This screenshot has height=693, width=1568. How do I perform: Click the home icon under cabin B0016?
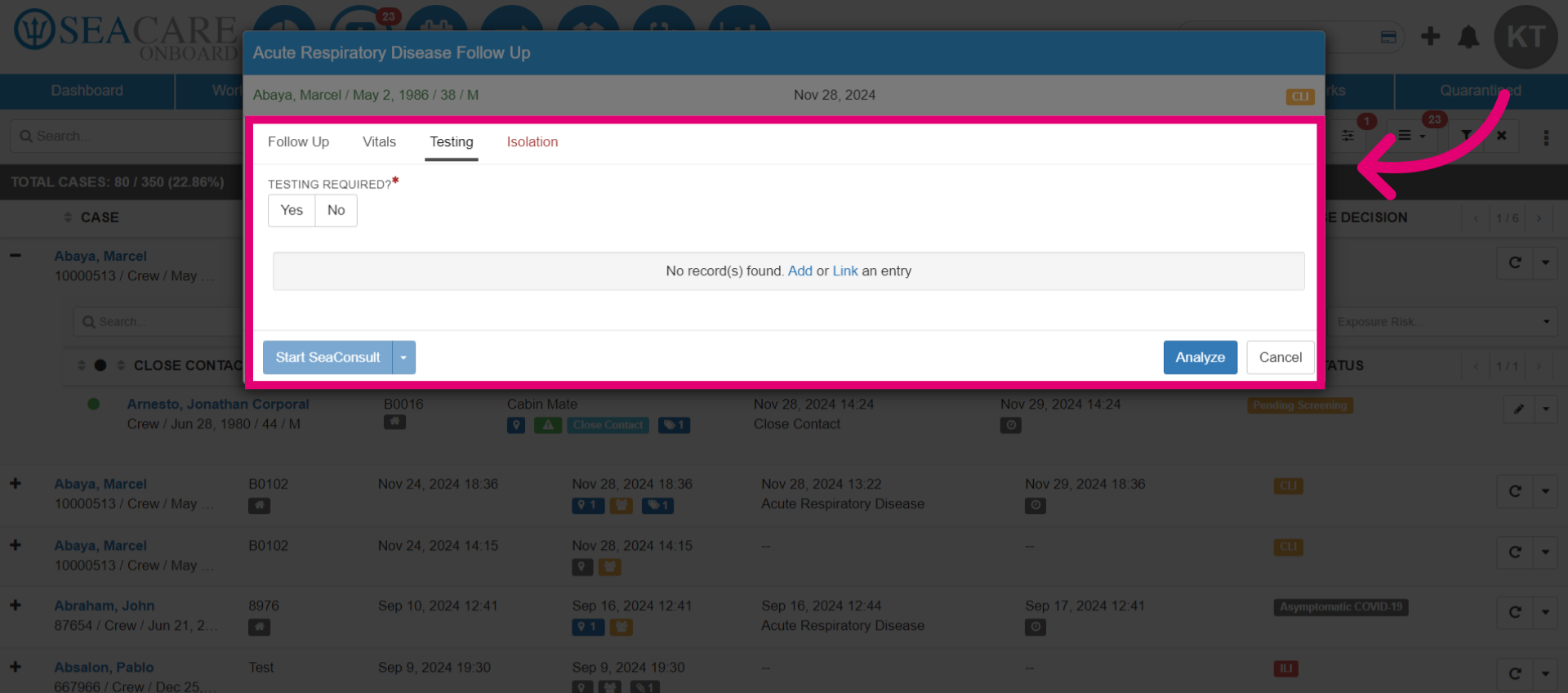(394, 423)
